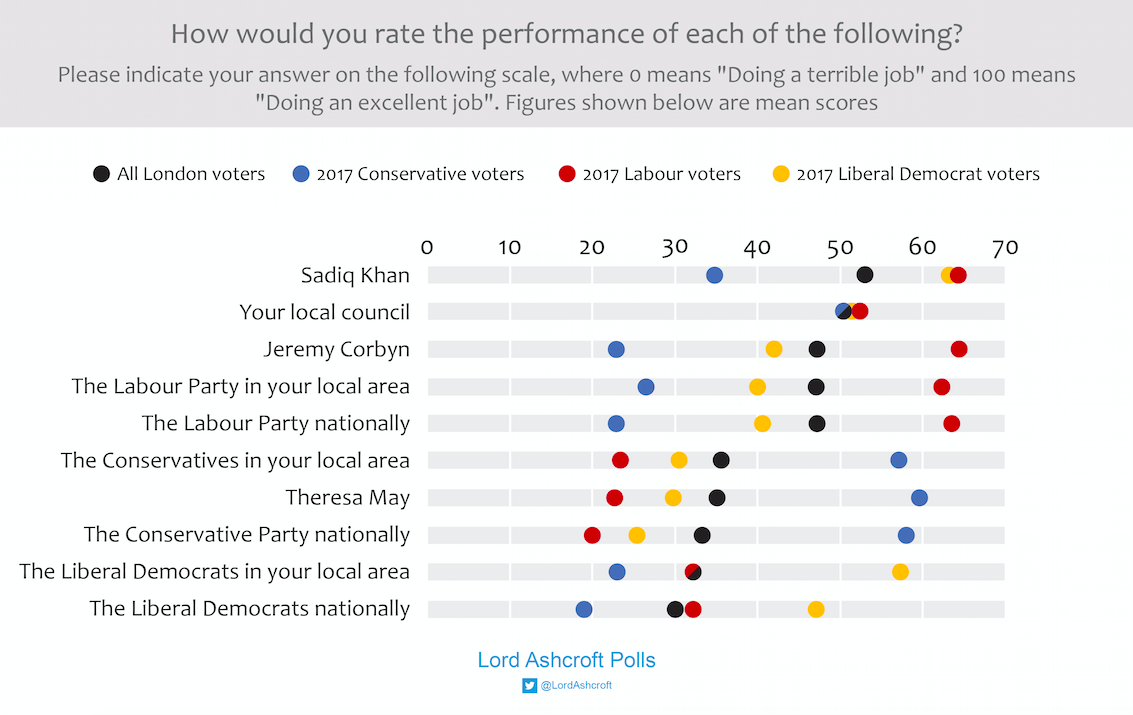1133x715 pixels.
Task: Click the 2017 Labour voters legend label
Action: pyautogui.click(x=661, y=174)
